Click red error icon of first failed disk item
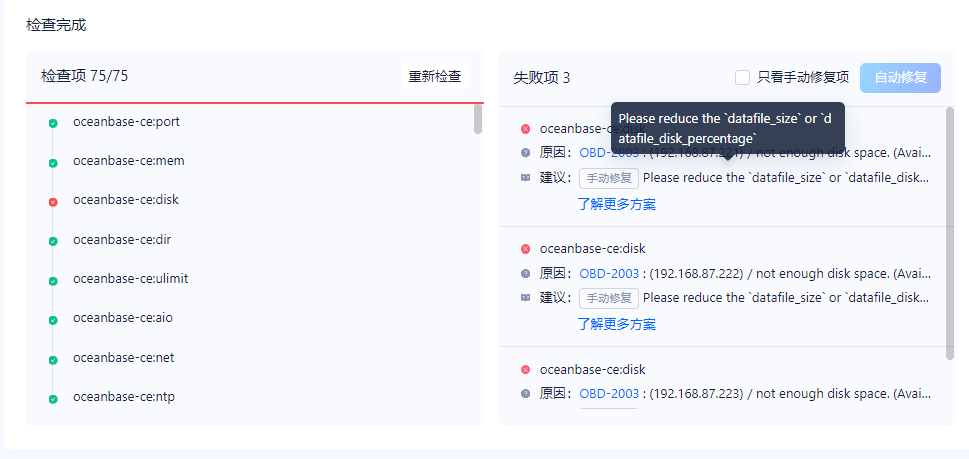 coord(525,128)
